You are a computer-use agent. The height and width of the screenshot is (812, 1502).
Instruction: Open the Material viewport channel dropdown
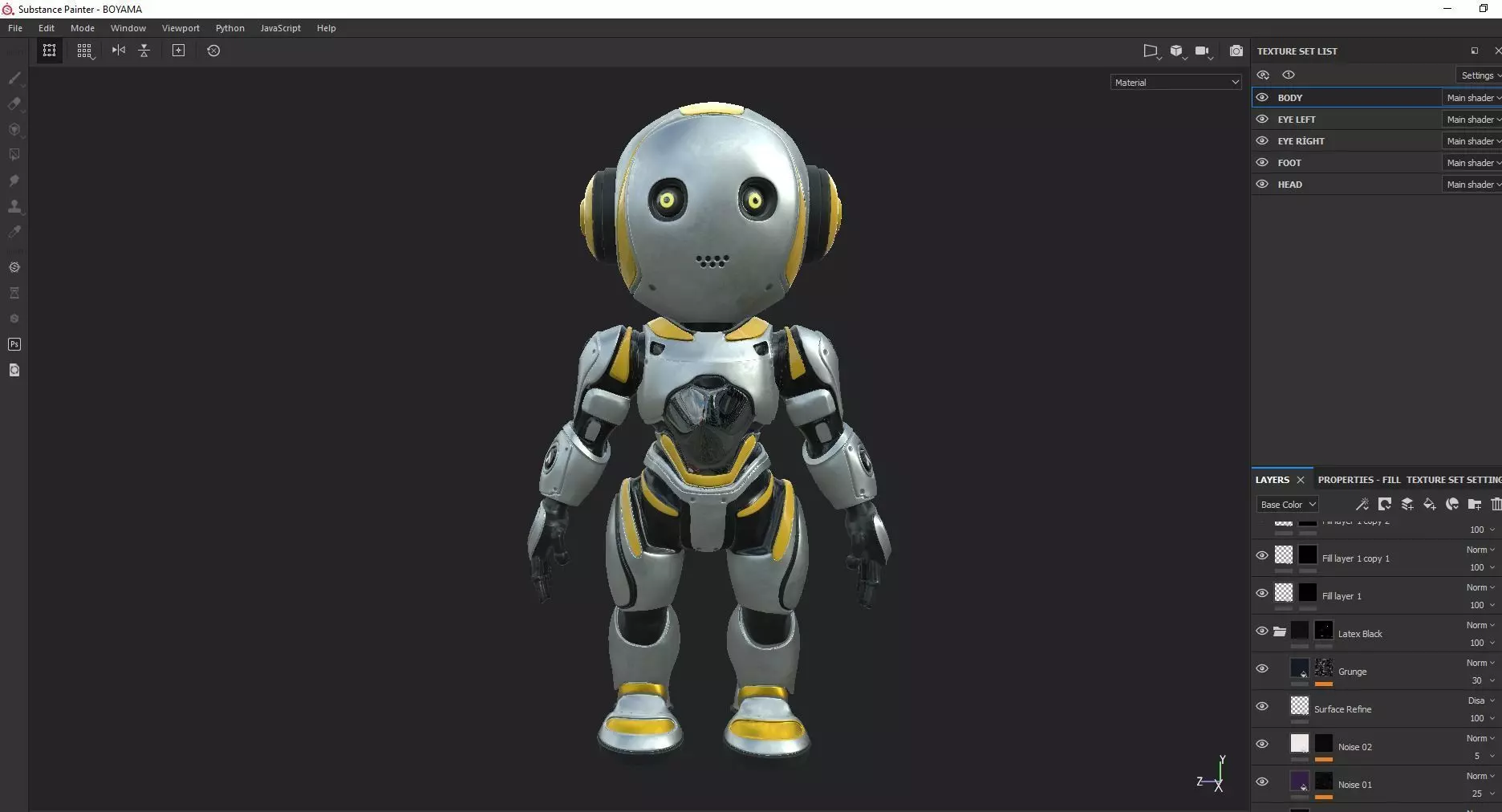click(1176, 82)
